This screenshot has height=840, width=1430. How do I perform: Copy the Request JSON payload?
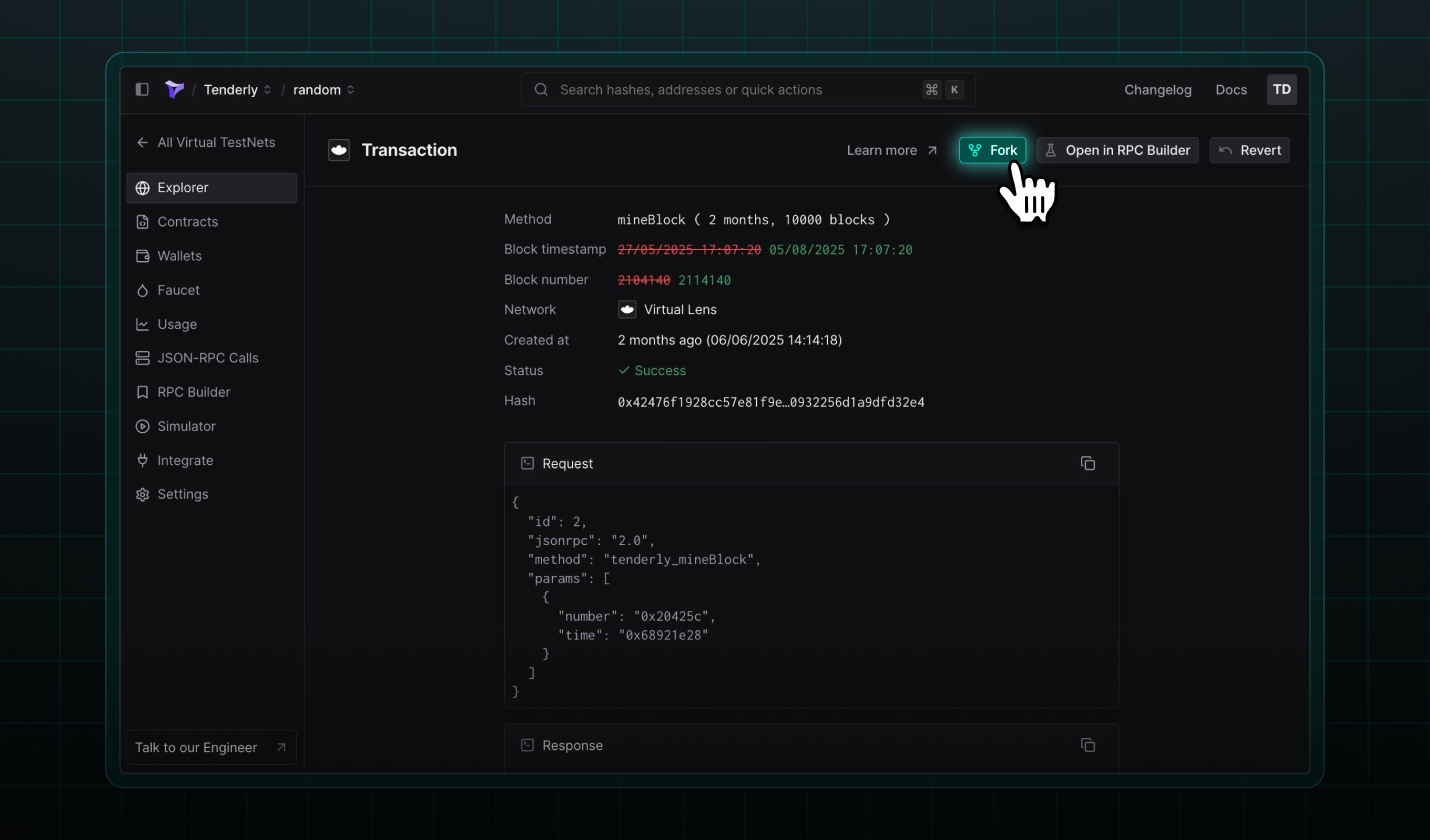tap(1088, 463)
